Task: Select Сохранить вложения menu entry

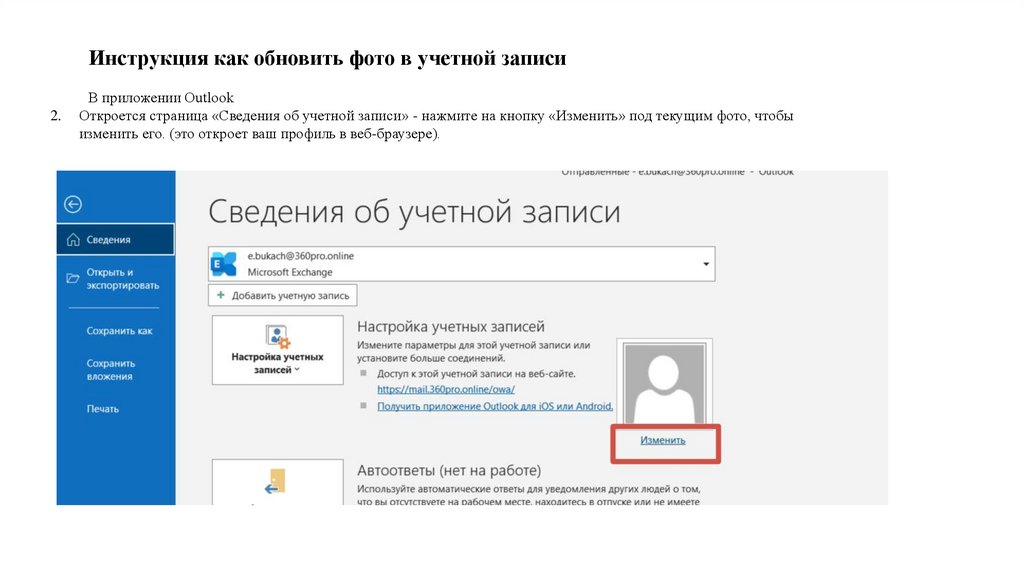Action: 110,370
